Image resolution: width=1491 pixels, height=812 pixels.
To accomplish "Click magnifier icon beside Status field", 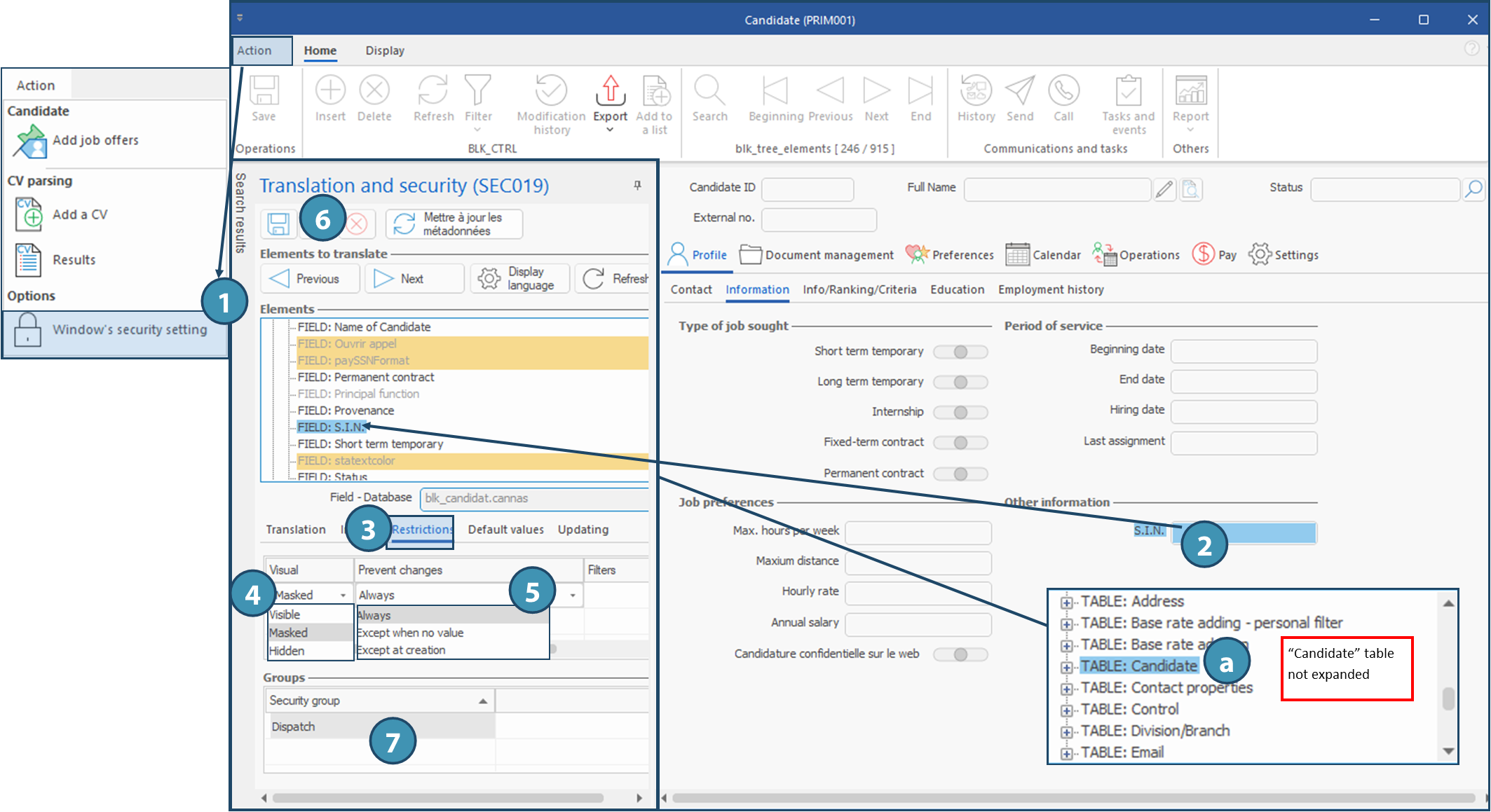I will pos(1473,188).
